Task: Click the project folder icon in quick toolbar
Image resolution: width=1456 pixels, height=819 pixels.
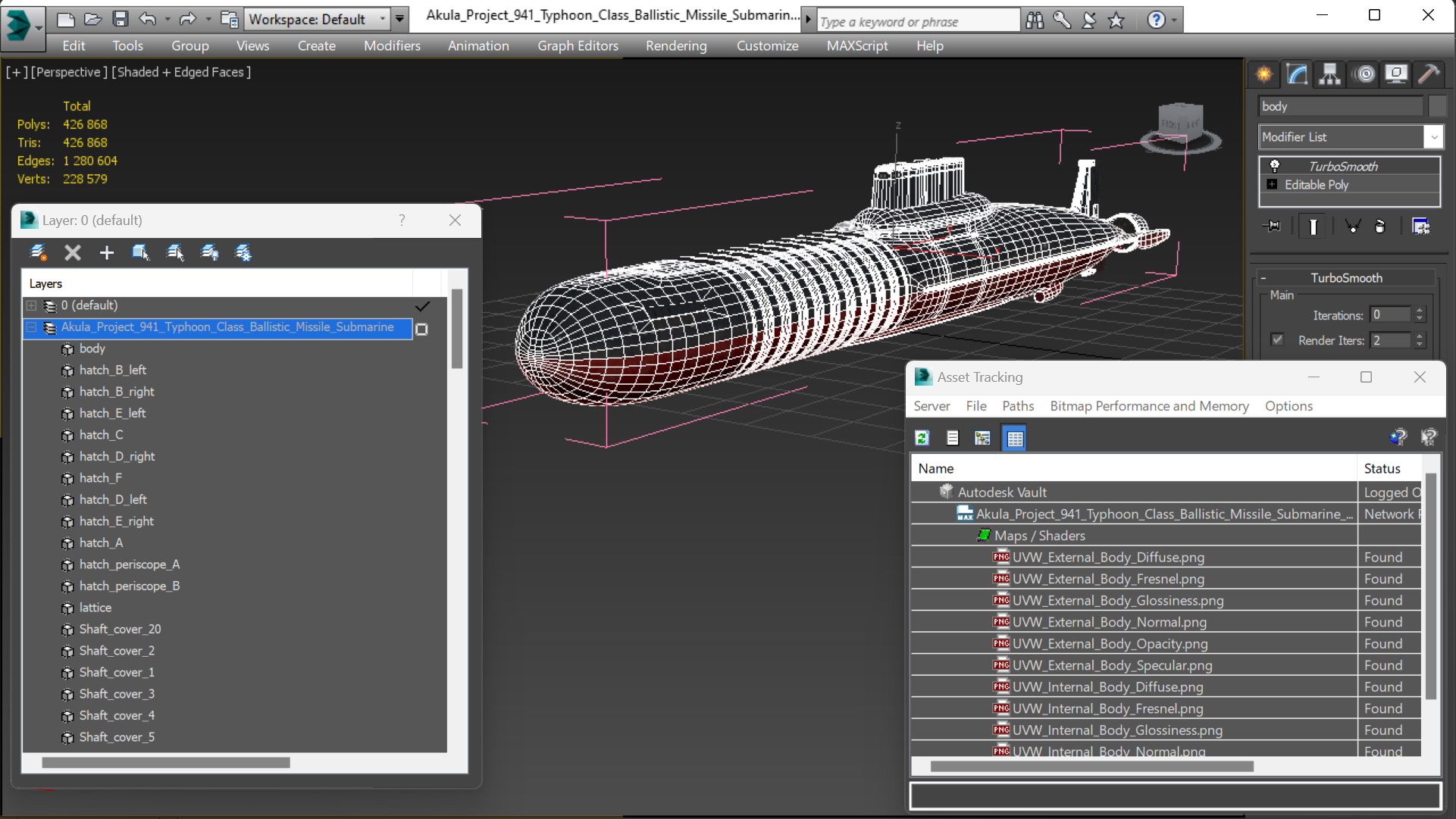Action: (x=228, y=20)
